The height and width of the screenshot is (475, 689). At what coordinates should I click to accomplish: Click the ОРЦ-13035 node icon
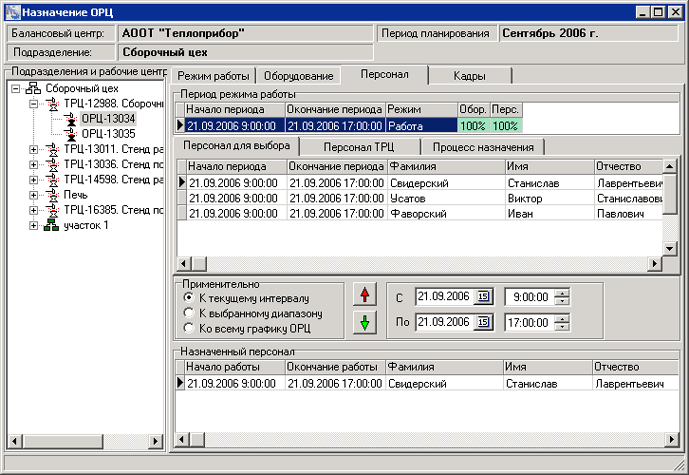tap(70, 134)
